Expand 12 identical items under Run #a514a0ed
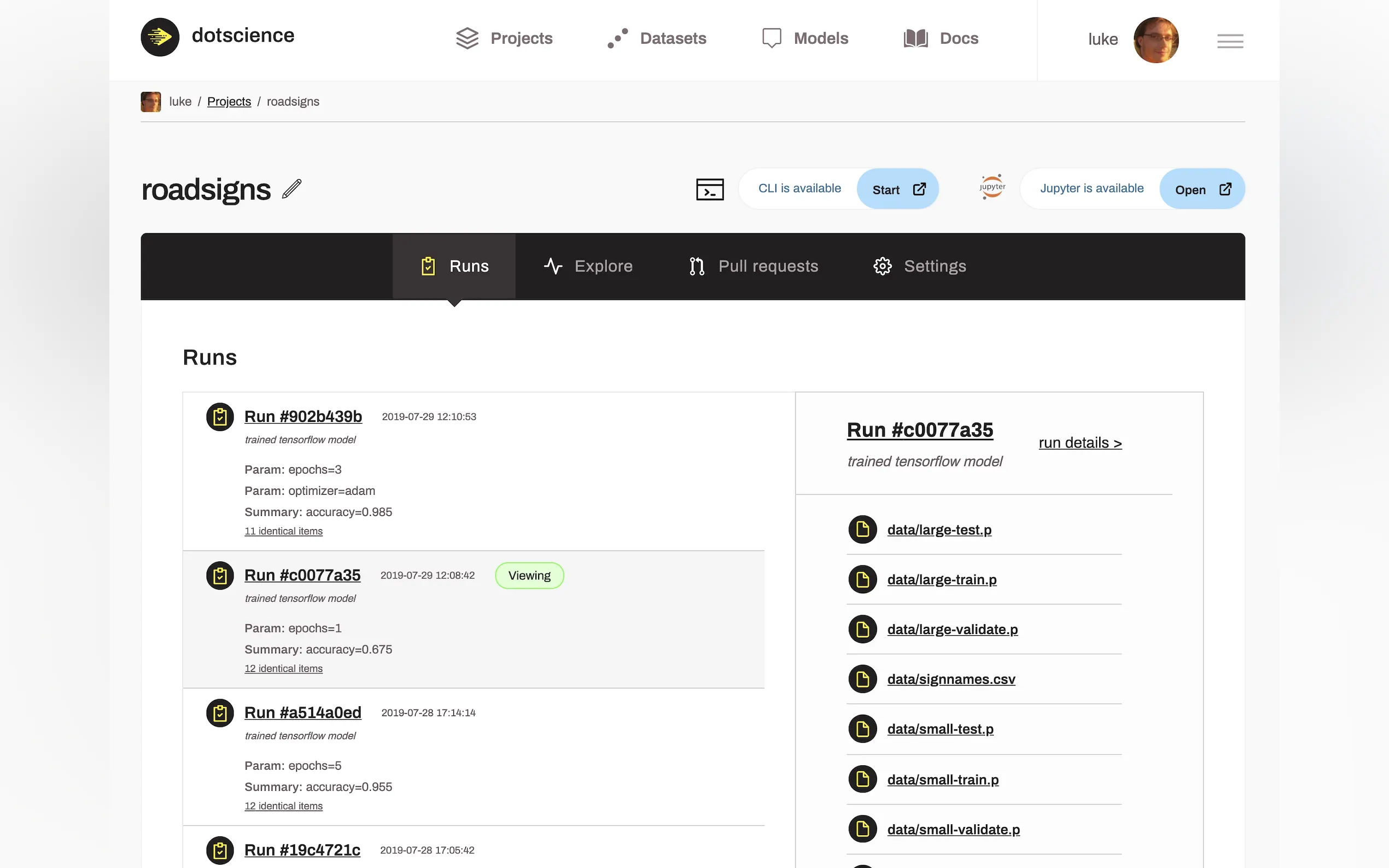 (x=283, y=806)
